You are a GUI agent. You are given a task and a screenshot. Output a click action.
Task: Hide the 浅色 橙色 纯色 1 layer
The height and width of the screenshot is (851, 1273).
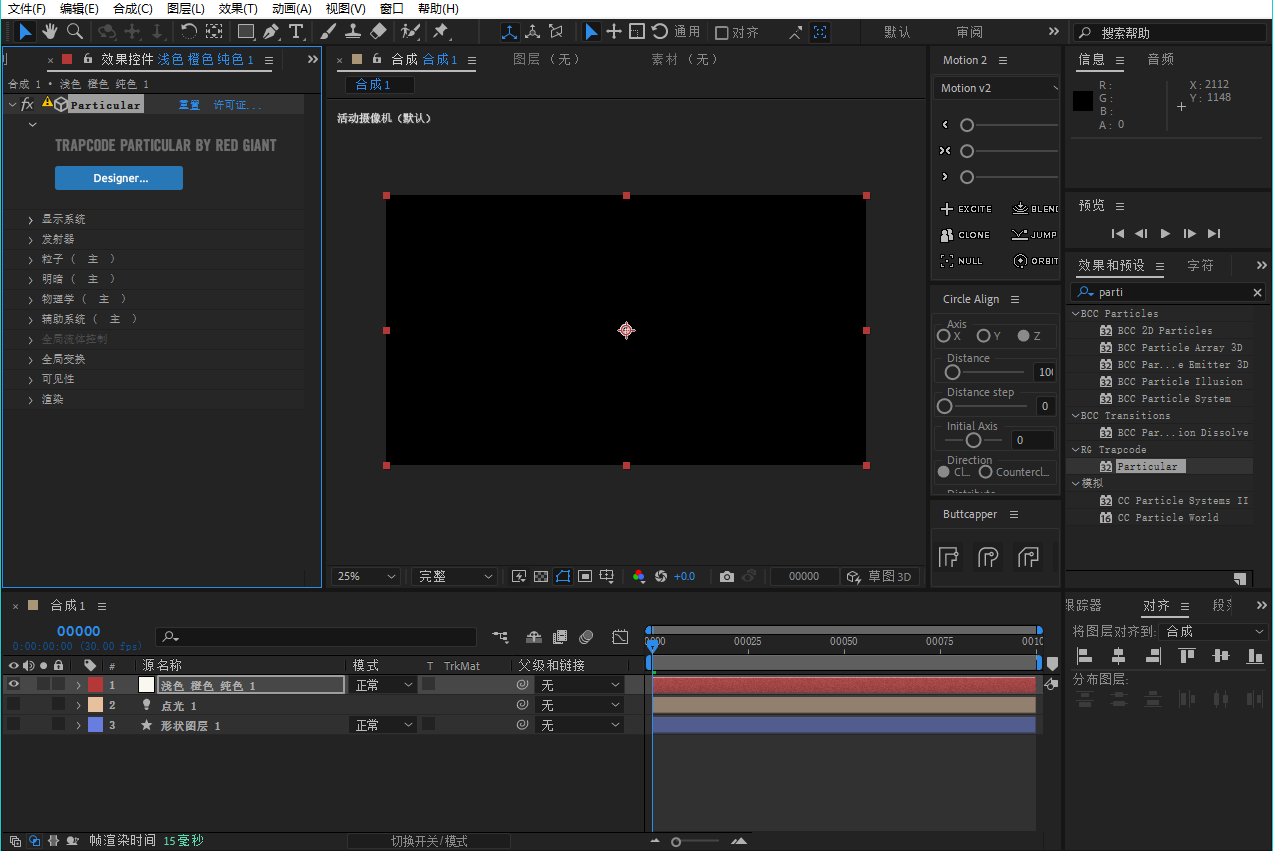pyautogui.click(x=13, y=685)
